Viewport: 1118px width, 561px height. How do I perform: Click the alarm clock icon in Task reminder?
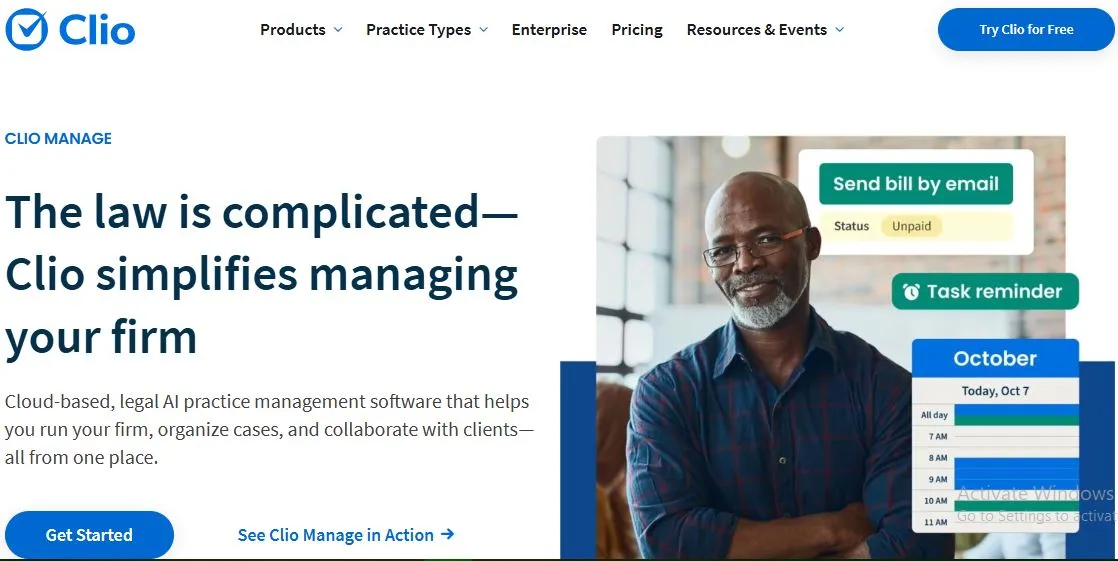pos(911,292)
